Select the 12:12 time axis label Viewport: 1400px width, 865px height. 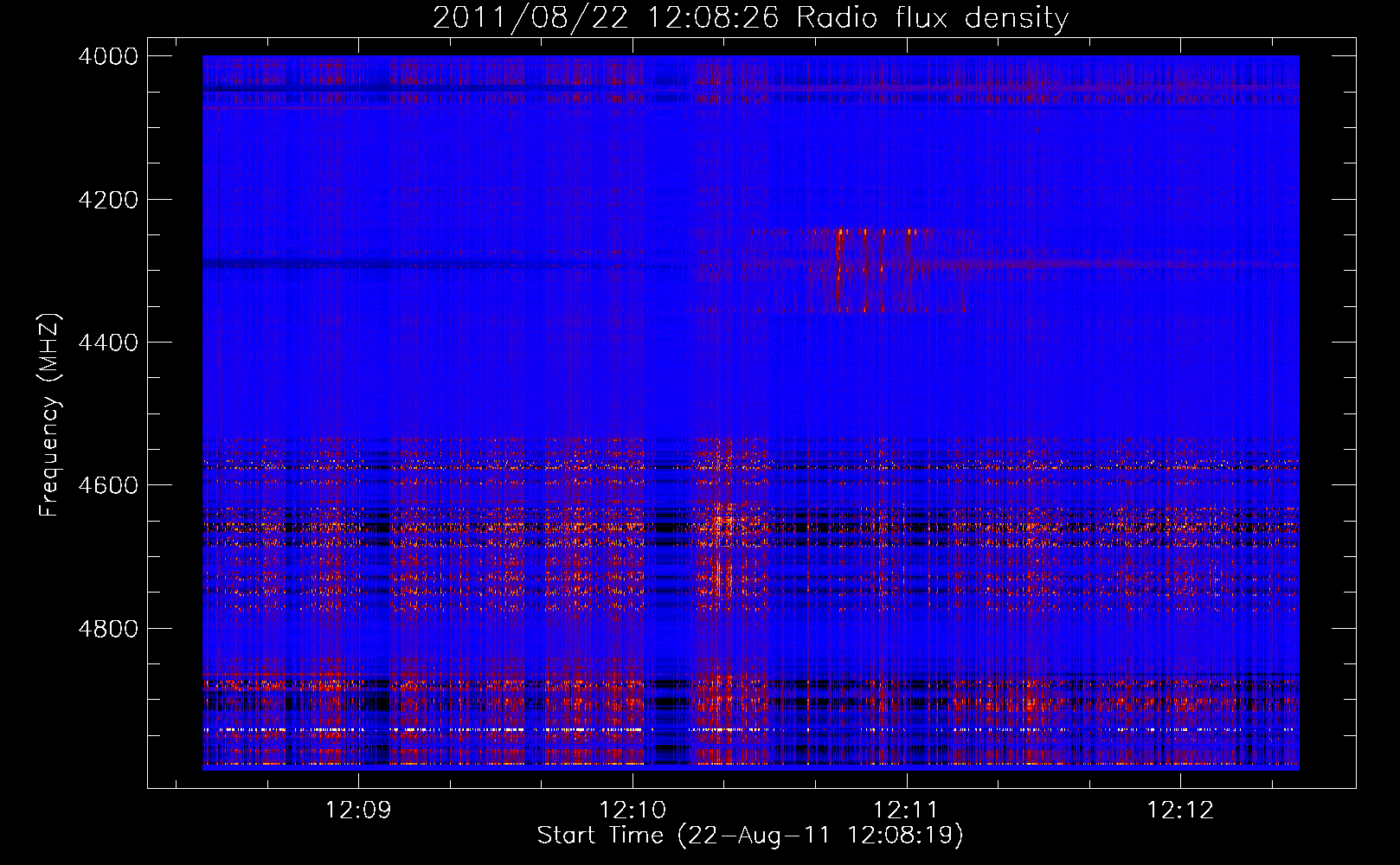click(x=1180, y=811)
